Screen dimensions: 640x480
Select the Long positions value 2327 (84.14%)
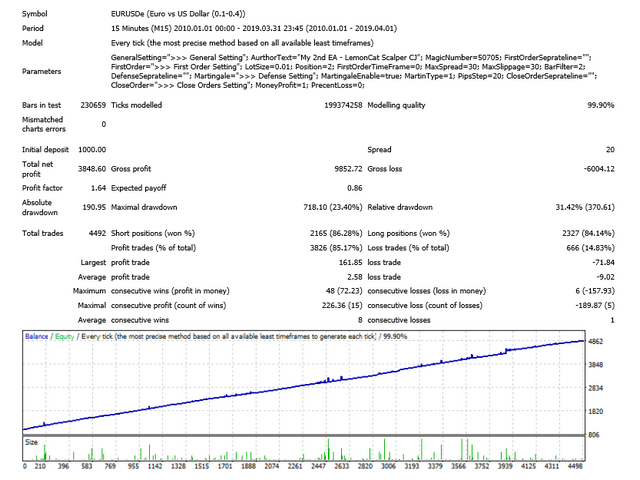[588, 233]
